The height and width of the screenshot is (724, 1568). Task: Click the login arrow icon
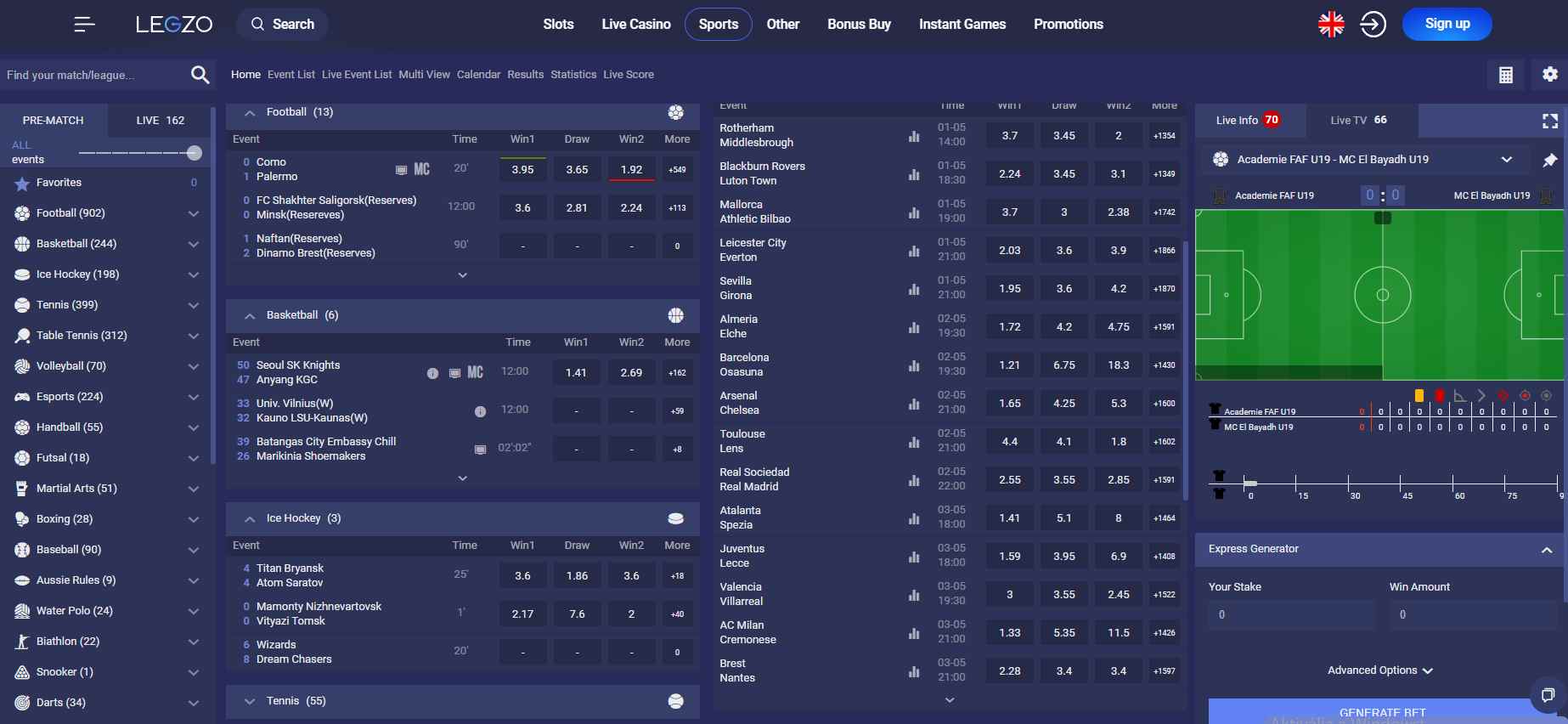[1373, 25]
